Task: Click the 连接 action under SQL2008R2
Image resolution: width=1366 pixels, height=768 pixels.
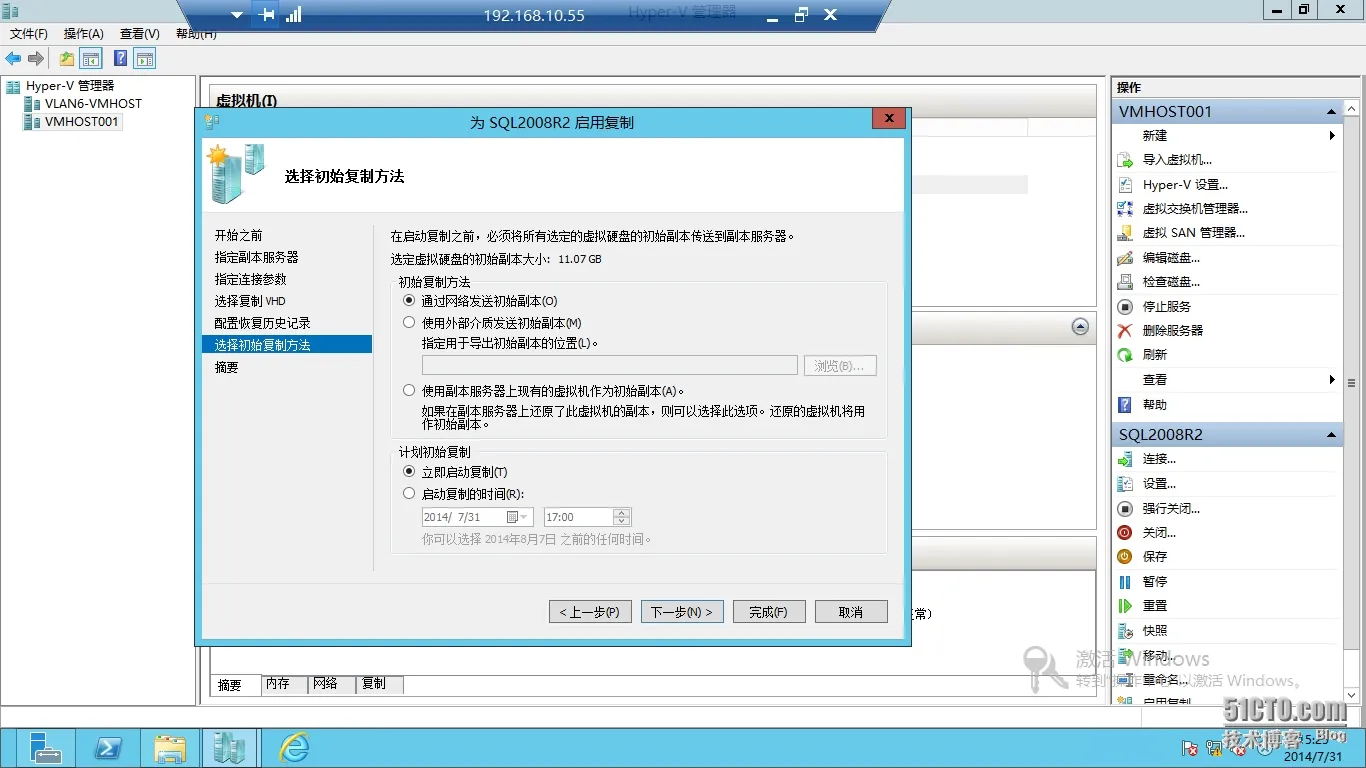Action: pos(1159,459)
